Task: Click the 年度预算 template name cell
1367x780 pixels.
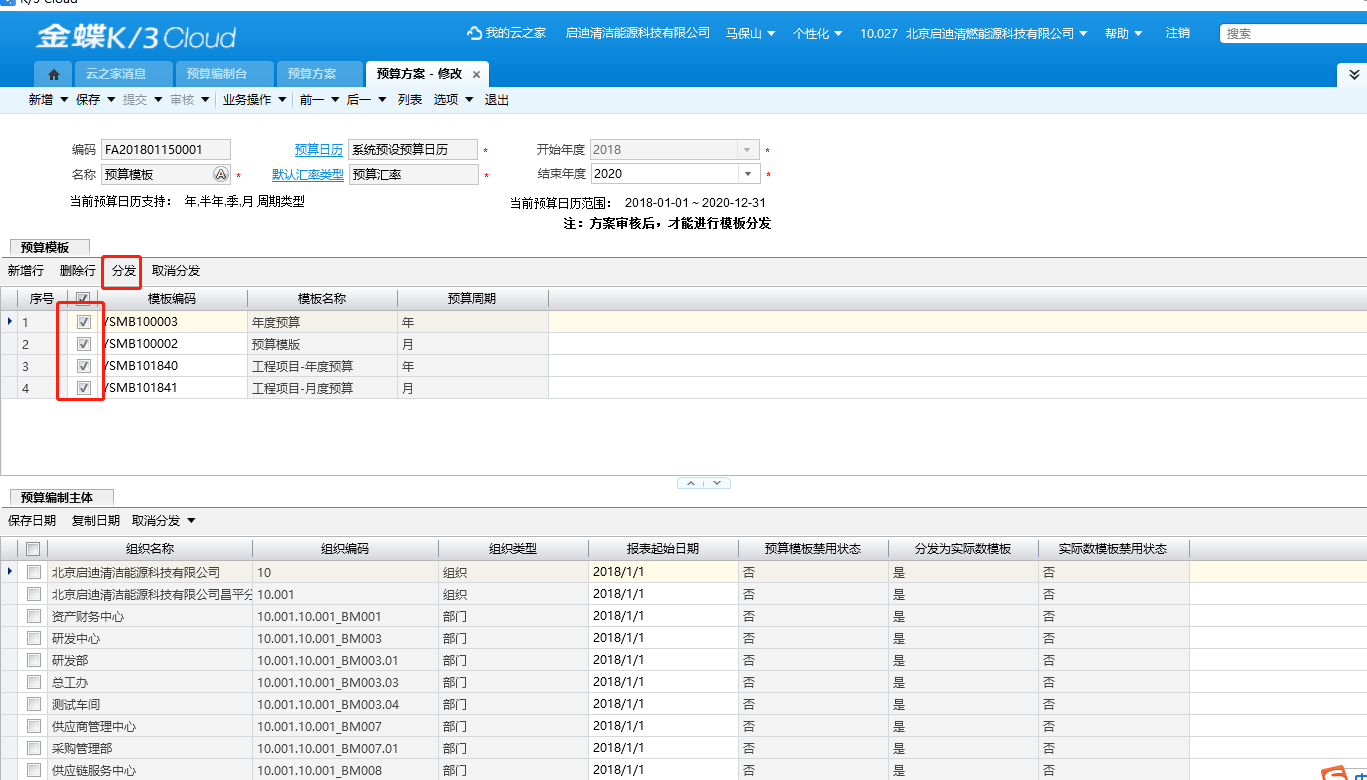Action: 322,322
